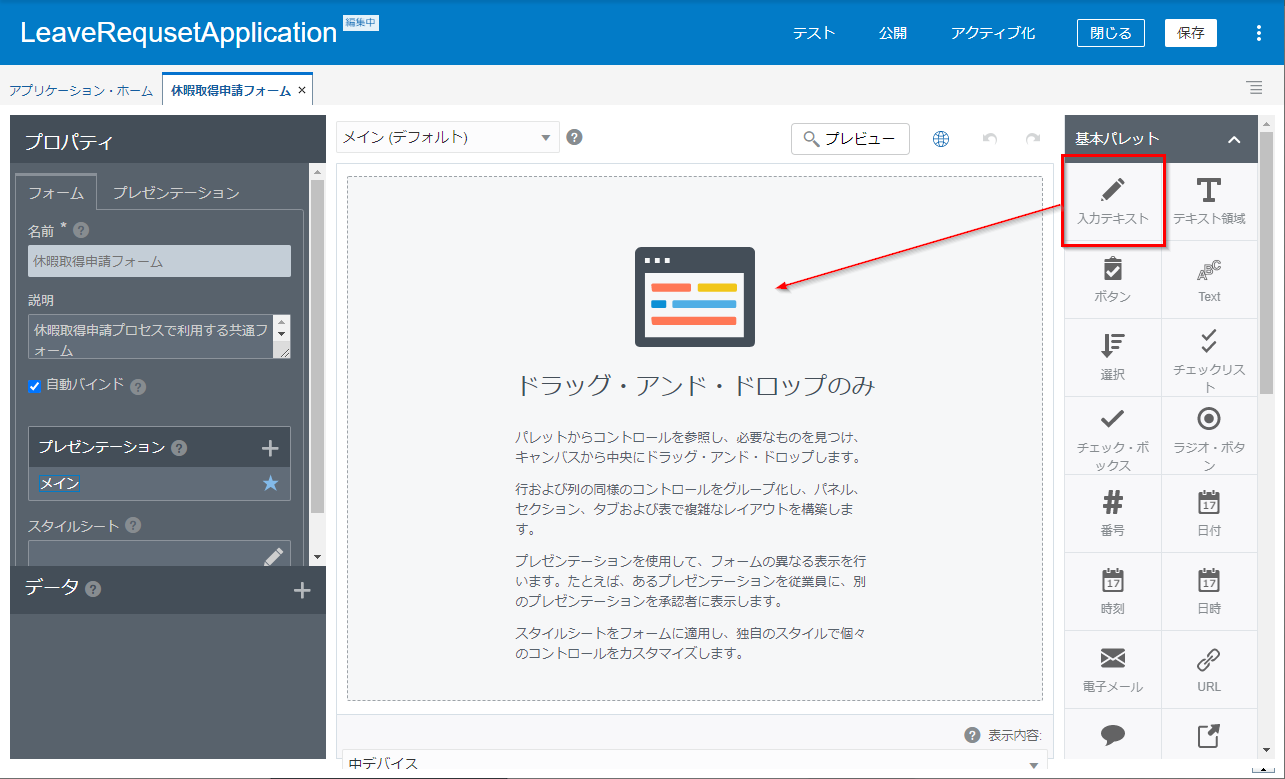Click the 名前 input field
This screenshot has width=1285, height=779.
159,261
